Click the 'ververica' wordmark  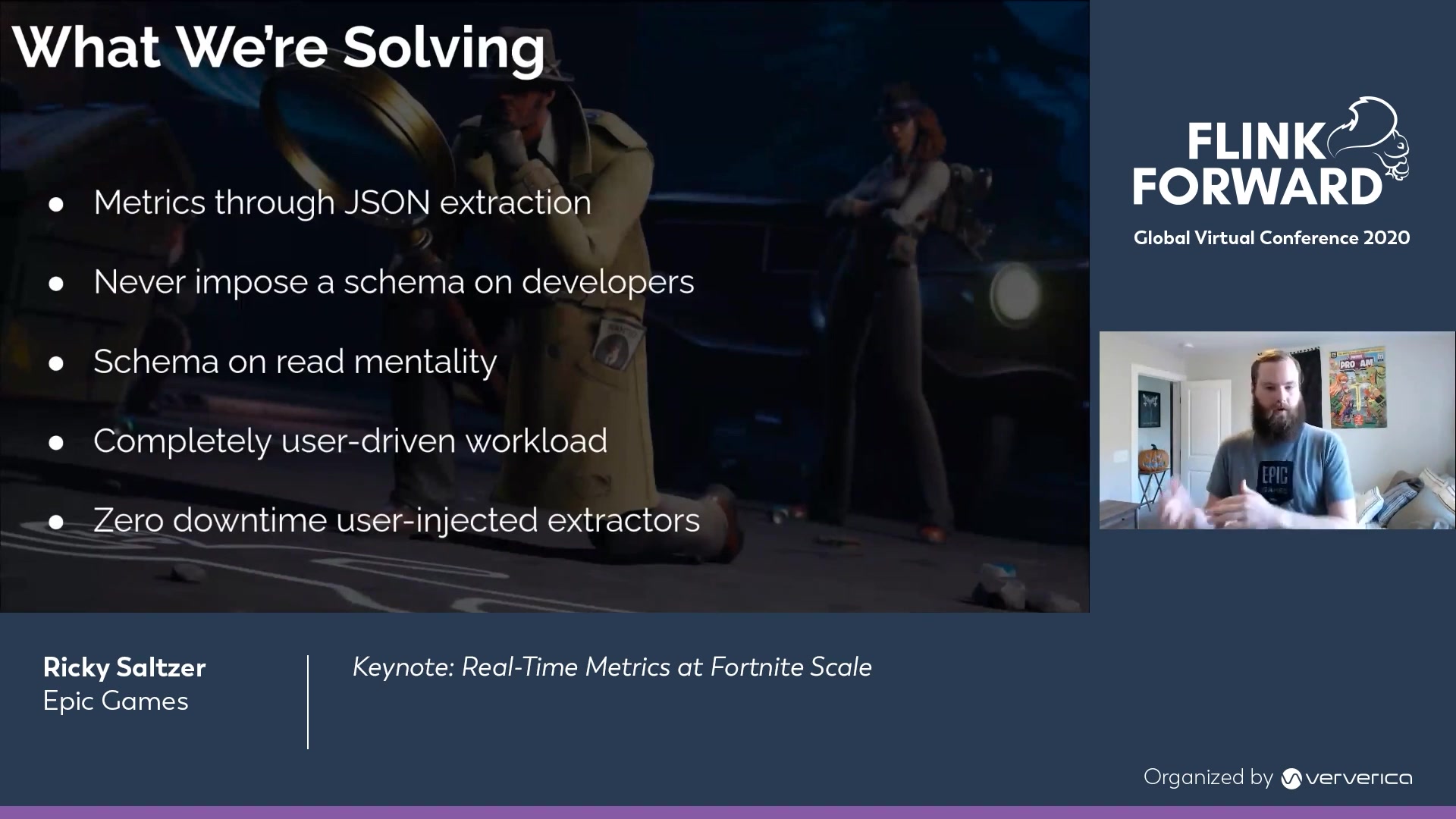point(1359,779)
